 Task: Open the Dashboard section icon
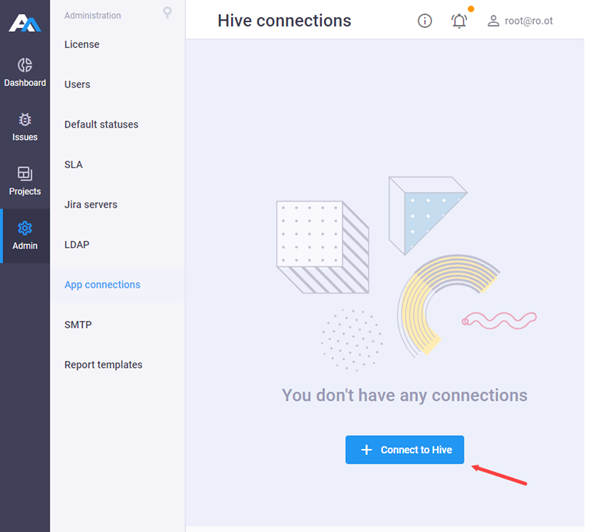pyautogui.click(x=25, y=65)
